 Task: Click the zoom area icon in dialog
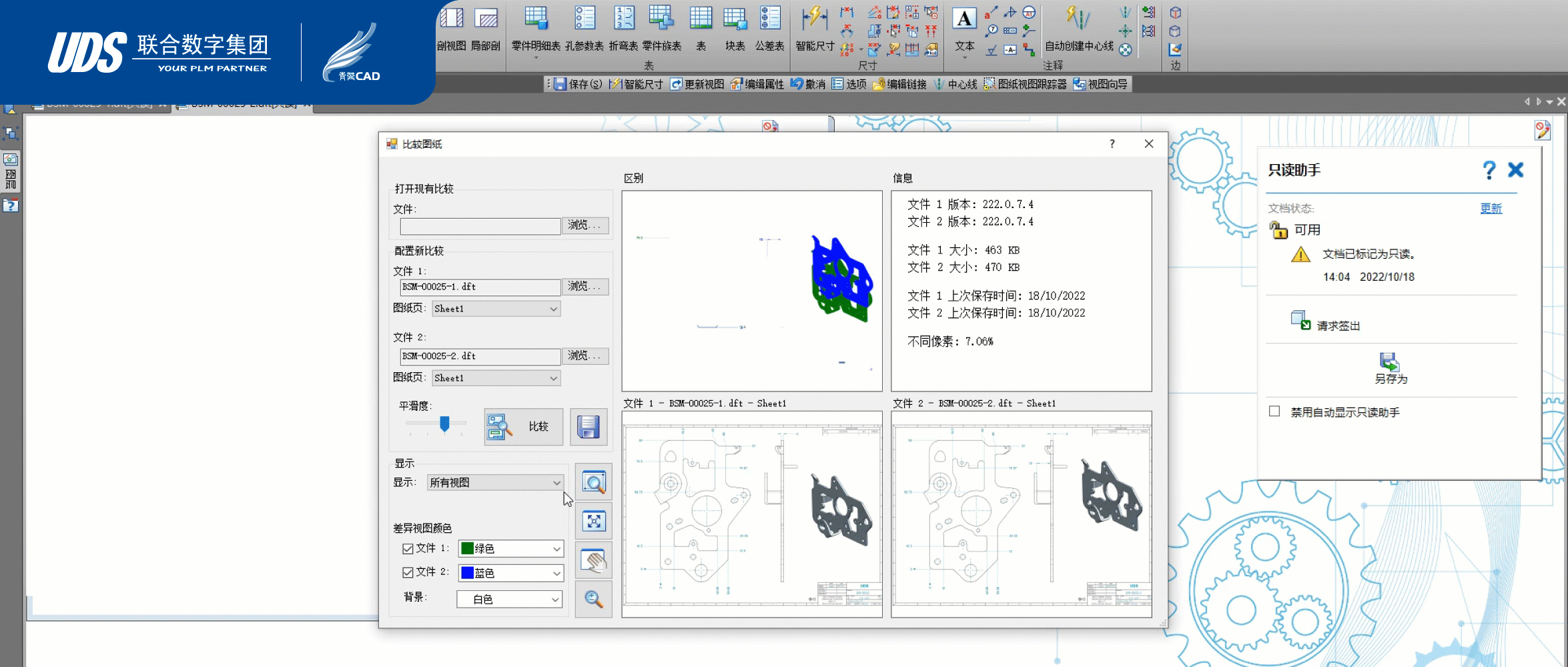point(593,482)
